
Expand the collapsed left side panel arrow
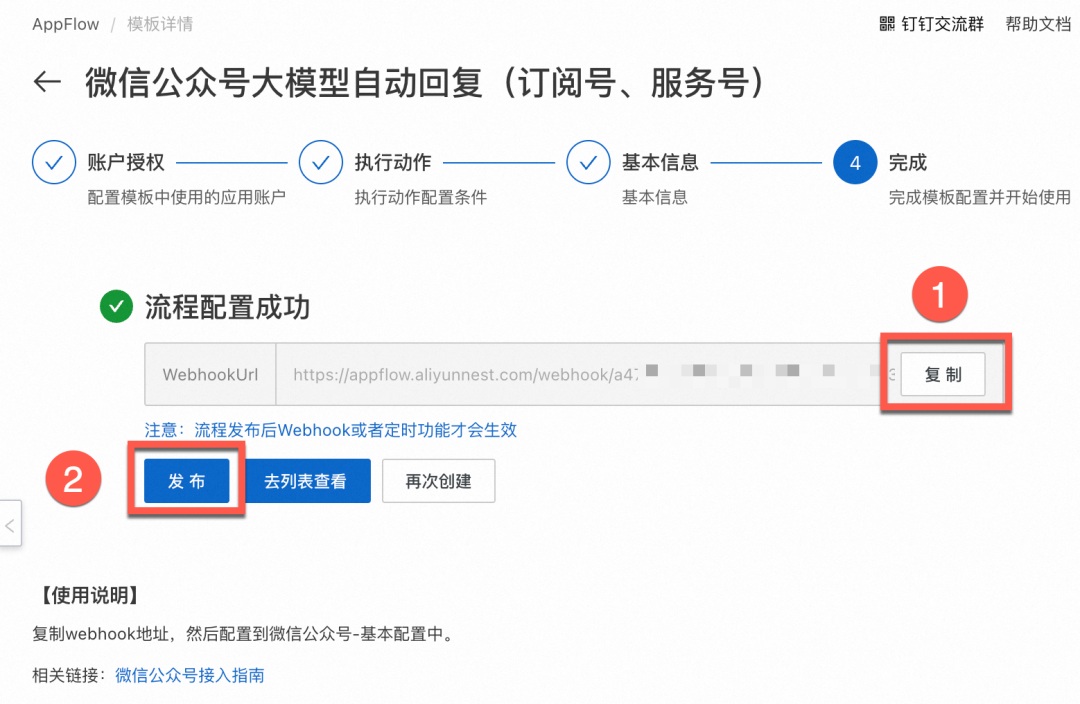pyautogui.click(x=10, y=524)
